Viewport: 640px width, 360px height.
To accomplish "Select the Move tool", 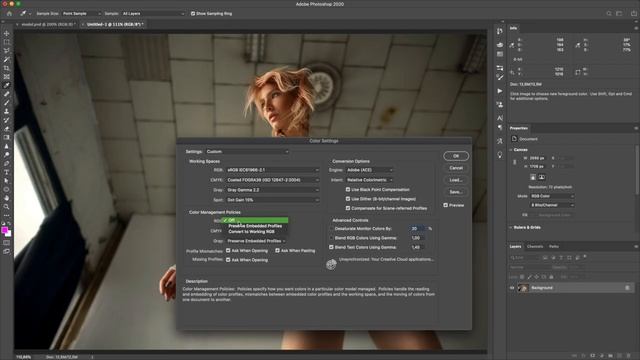I will [7, 33].
